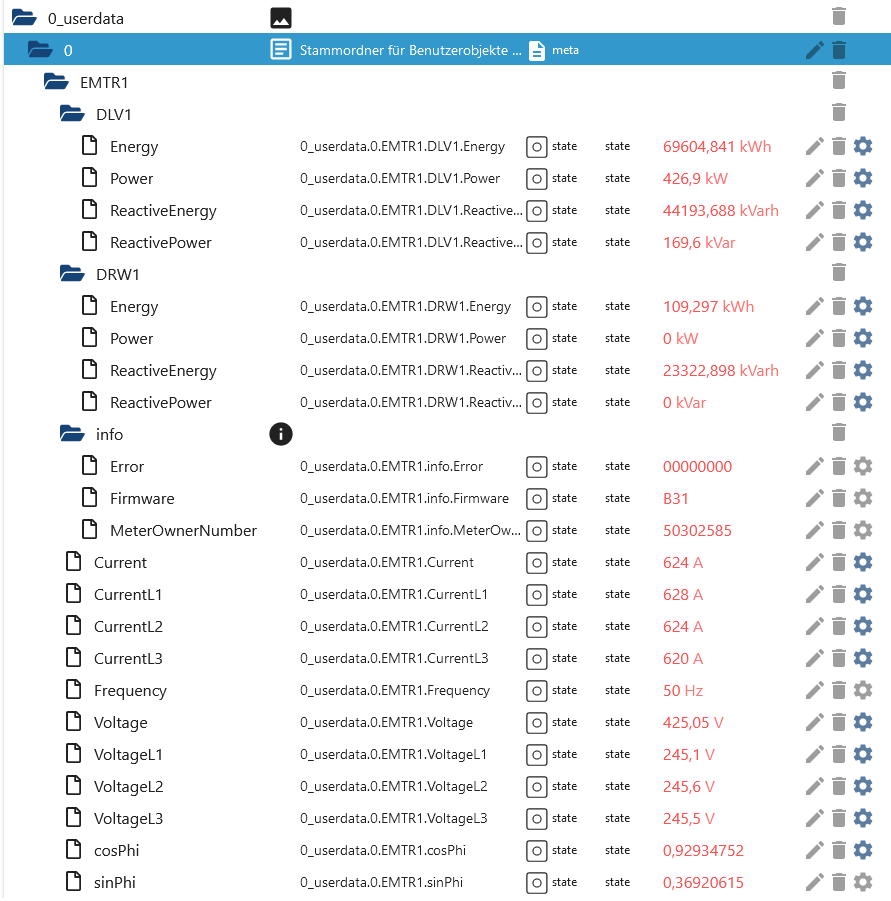Select the MeterOwnerNumber tree item
Screen dimensions: 891x901
(183, 530)
